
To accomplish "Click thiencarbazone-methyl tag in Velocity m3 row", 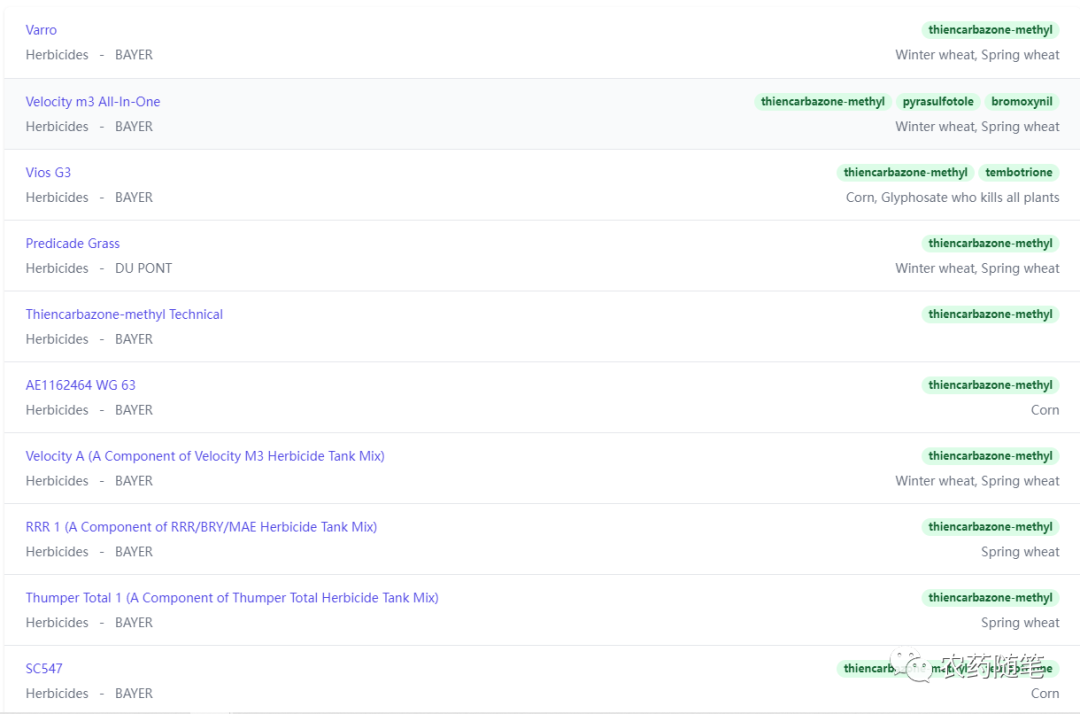I will [822, 101].
